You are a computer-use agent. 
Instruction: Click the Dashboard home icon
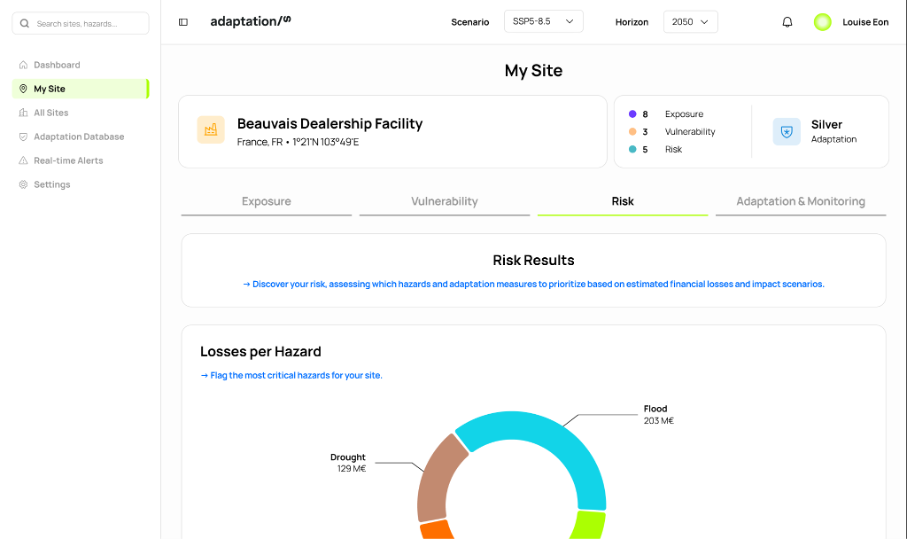coord(24,65)
